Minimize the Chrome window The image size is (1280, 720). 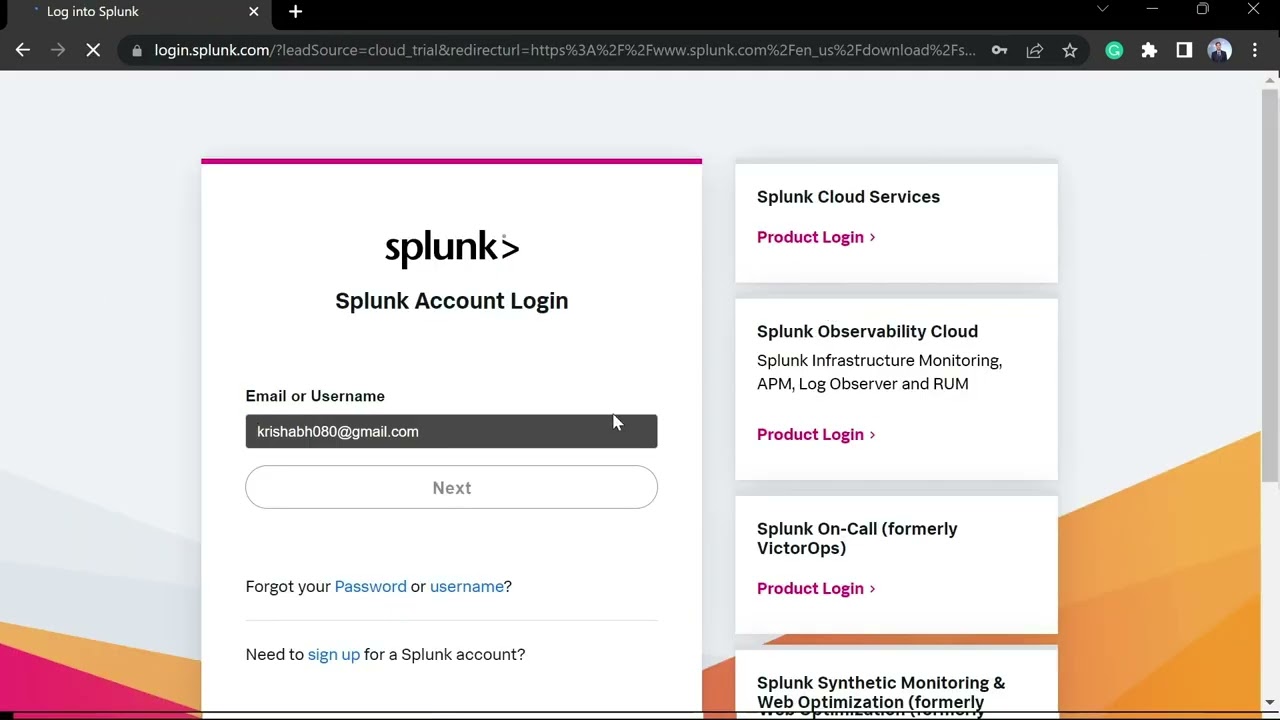1152,10
